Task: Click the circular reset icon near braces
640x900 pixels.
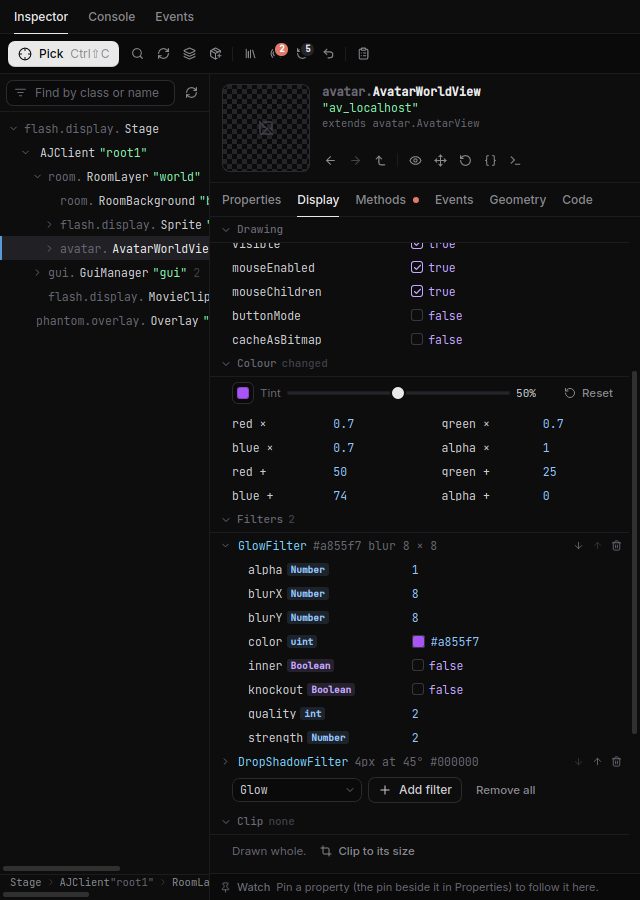Action: click(466, 161)
